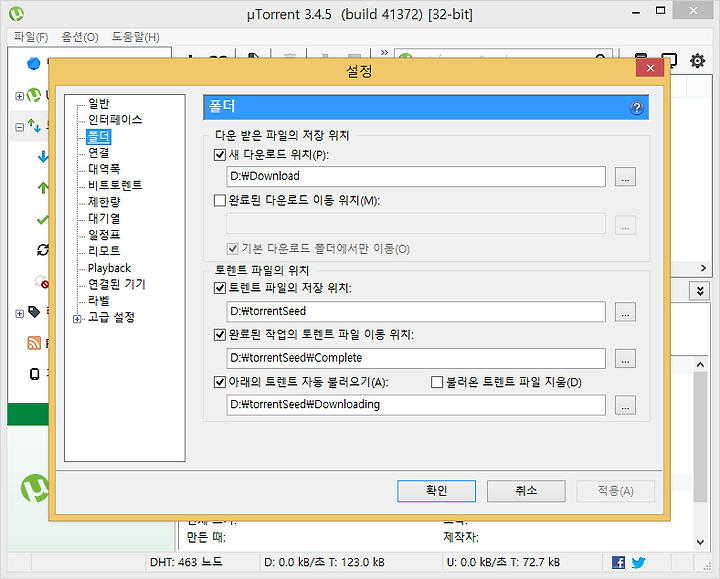Image resolution: width=720 pixels, height=579 pixels.
Task: Select 제한량 in the settings tree
Action: point(104,202)
